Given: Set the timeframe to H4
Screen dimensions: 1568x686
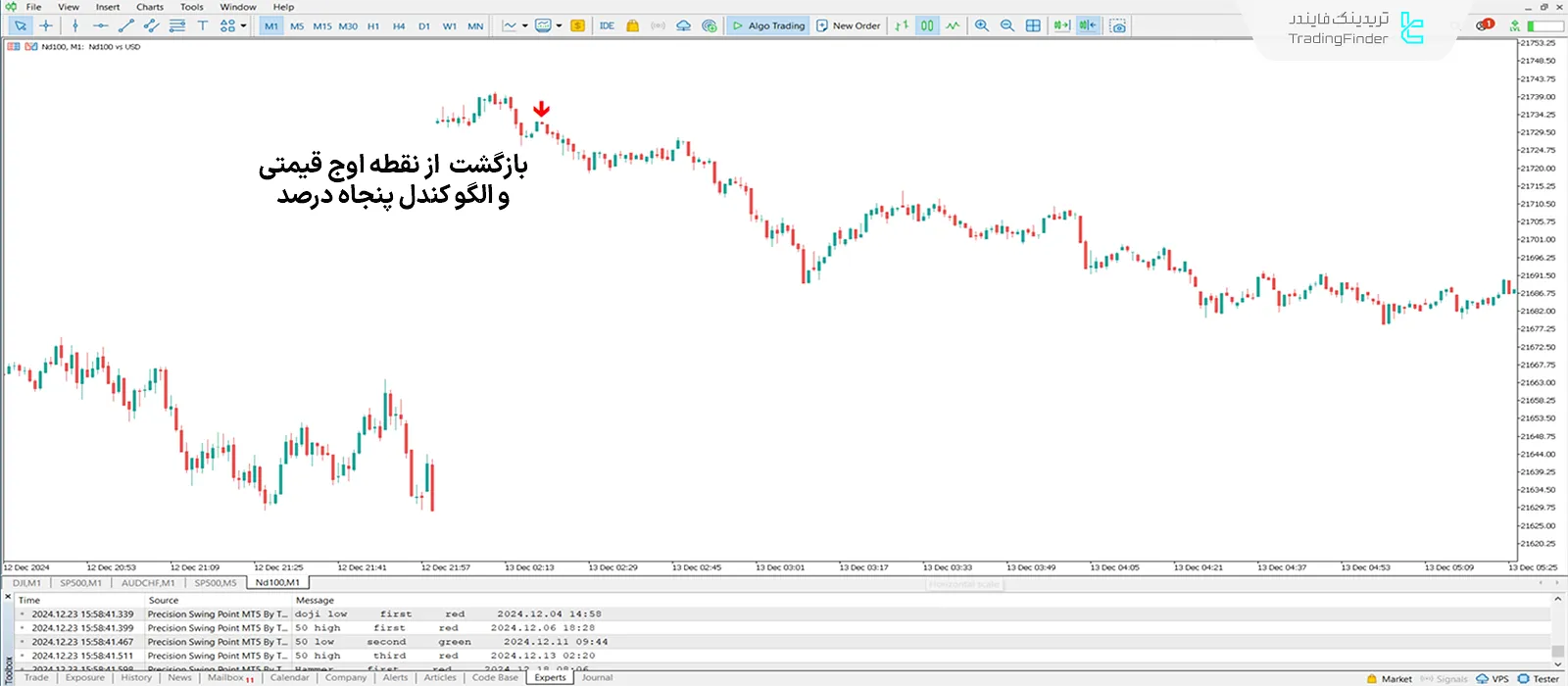Looking at the screenshot, I should tap(399, 26).
